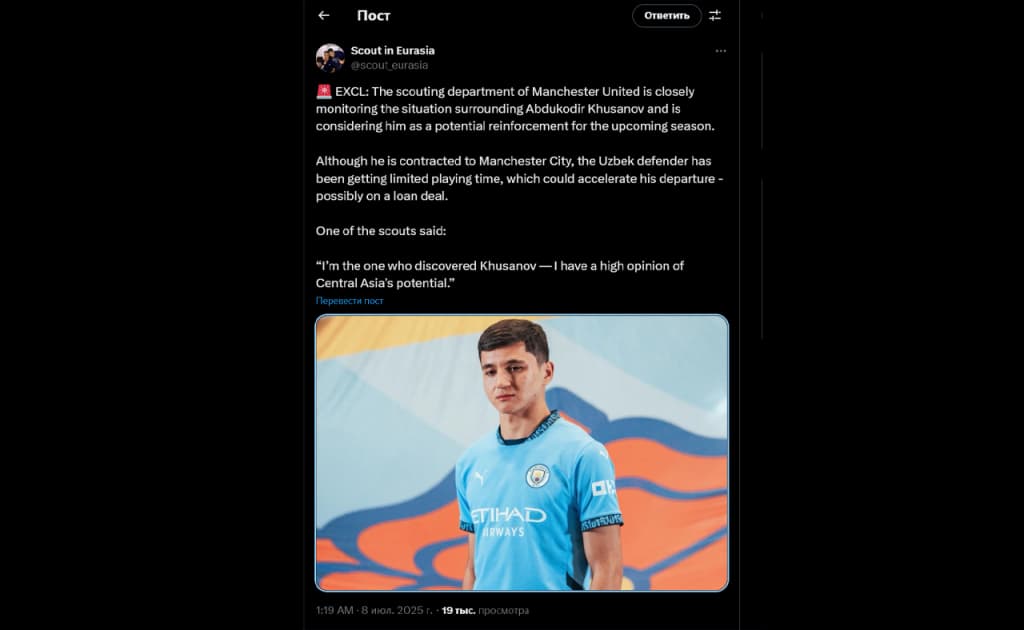The height and width of the screenshot is (630, 1024).
Task: Click the Manchester City crest on jersey
Action: [537, 476]
